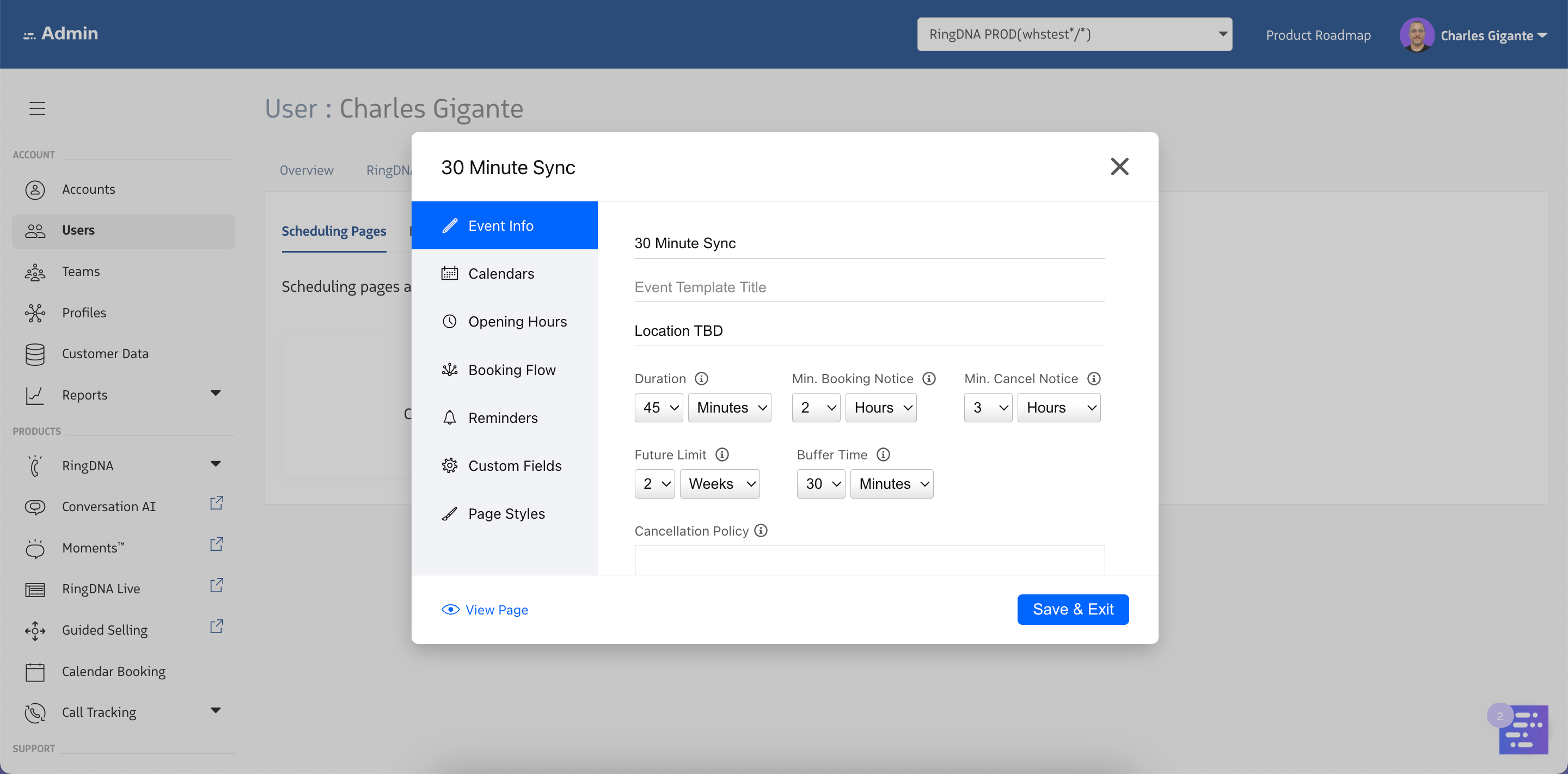Click the hamburger menu icon
1568x774 pixels.
pyautogui.click(x=37, y=108)
